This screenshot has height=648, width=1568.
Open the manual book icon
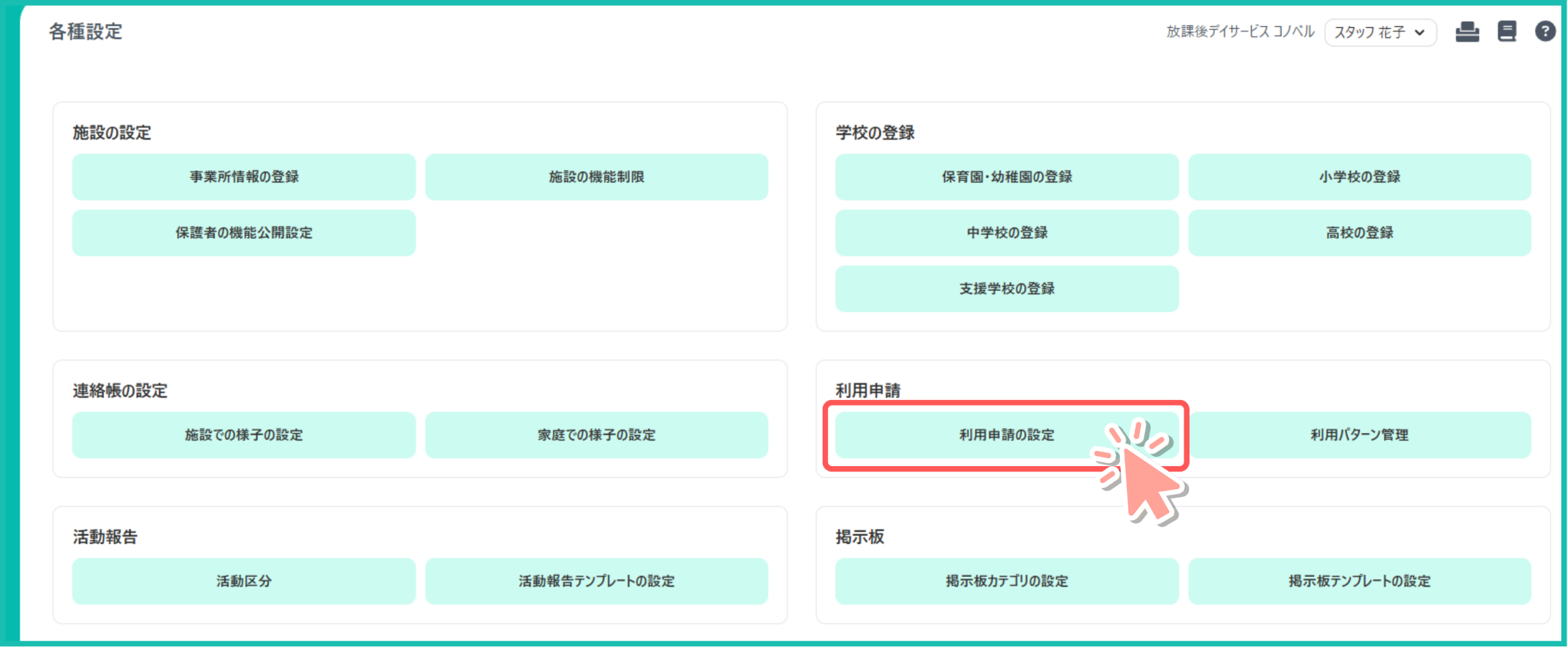click(1507, 31)
